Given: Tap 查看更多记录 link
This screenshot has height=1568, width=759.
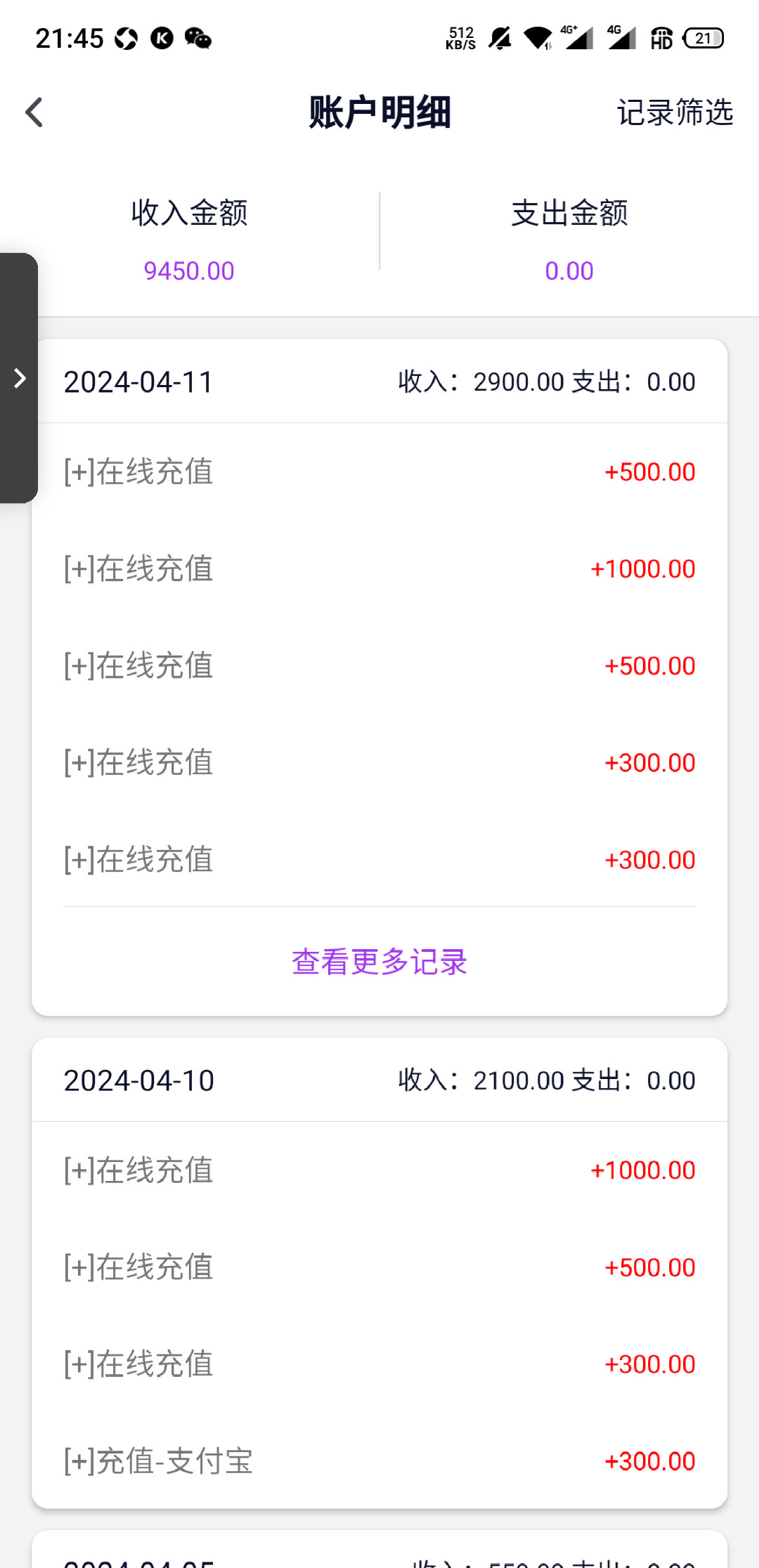Looking at the screenshot, I should tap(379, 962).
